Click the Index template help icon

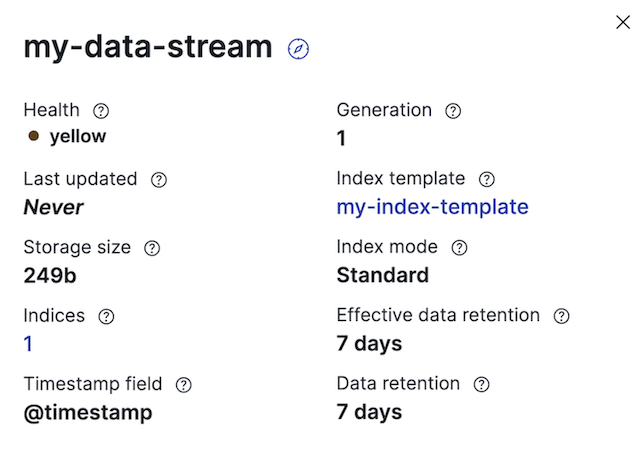487,180
